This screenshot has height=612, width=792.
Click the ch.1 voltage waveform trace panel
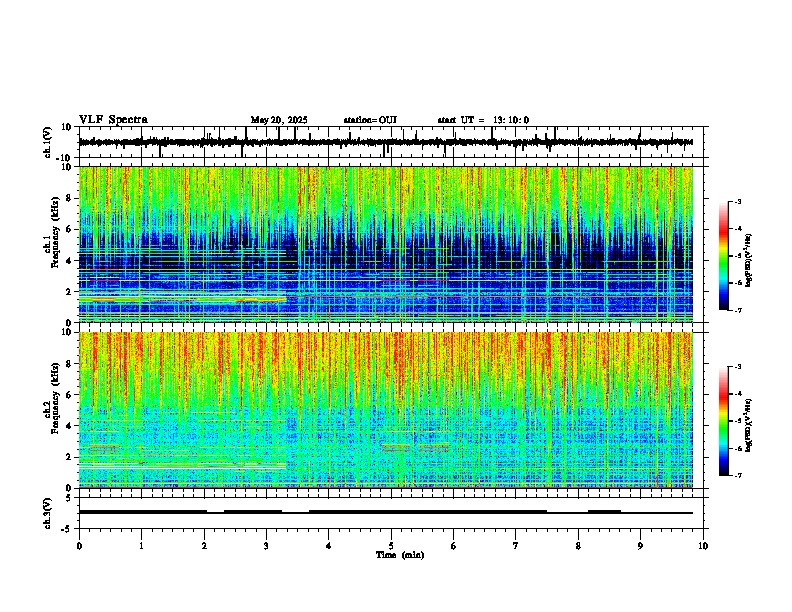click(x=391, y=142)
